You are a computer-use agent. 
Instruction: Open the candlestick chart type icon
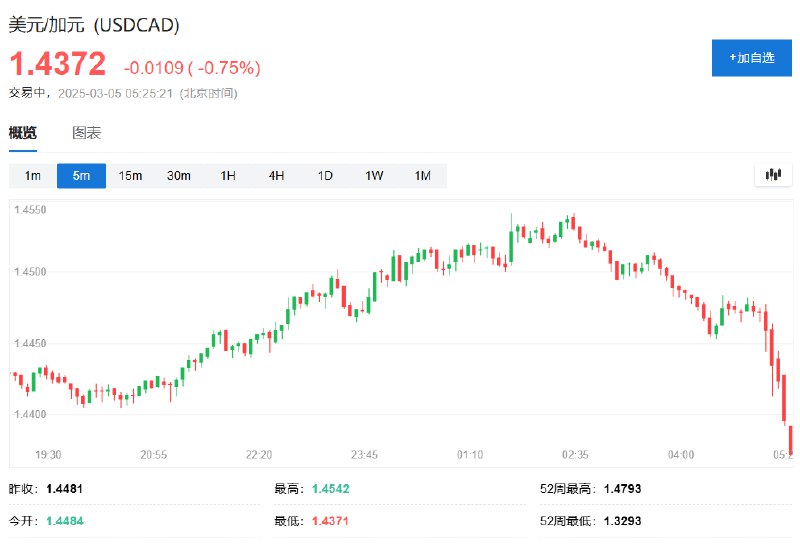[773, 175]
